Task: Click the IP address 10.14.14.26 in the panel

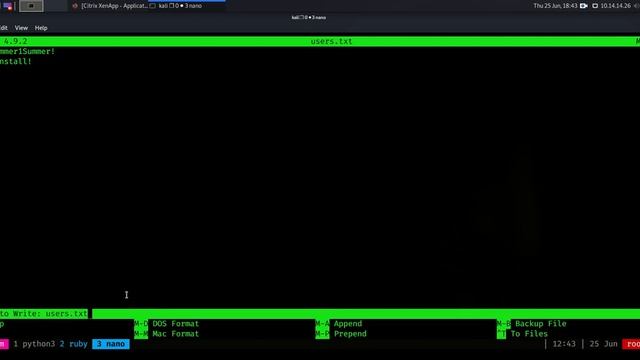Action: pyautogui.click(x=616, y=6)
